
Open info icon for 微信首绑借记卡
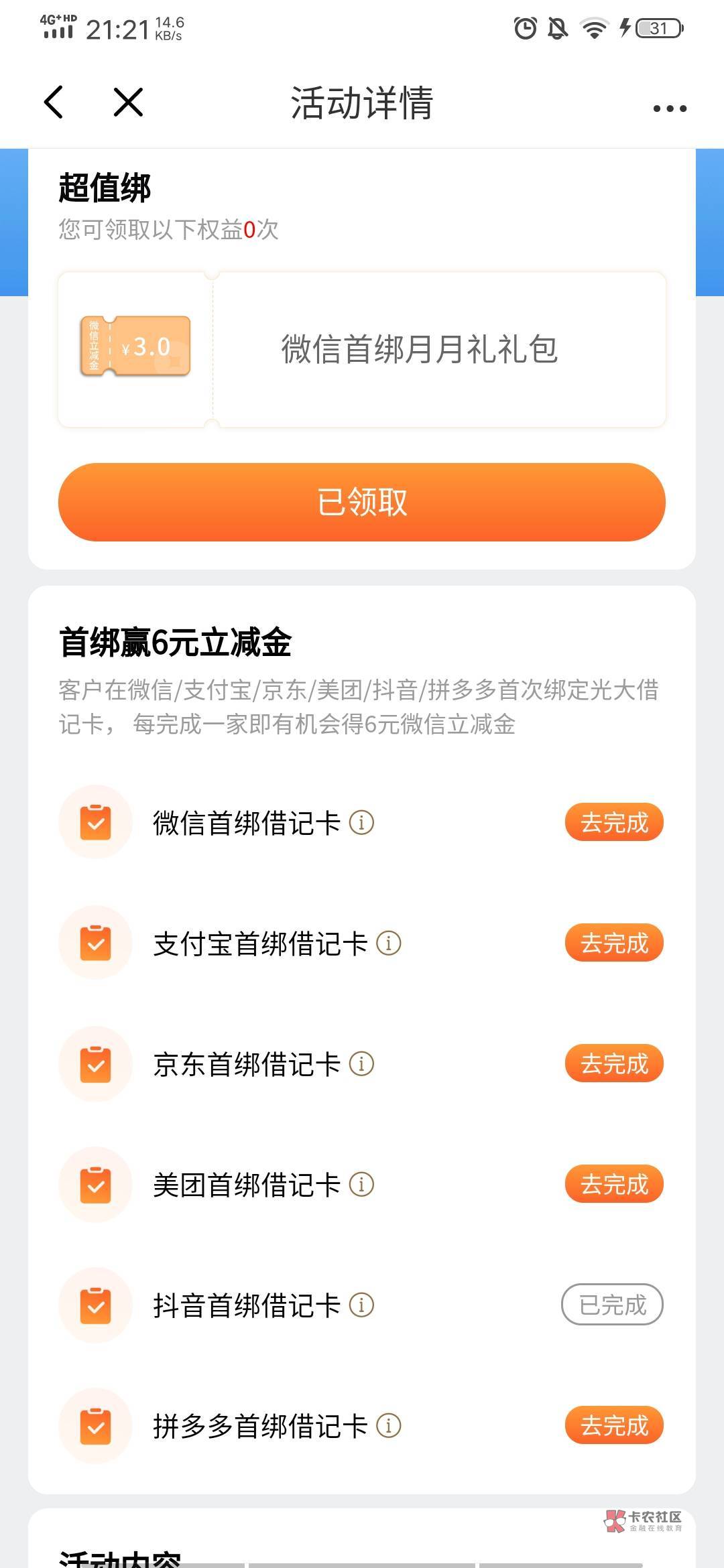pyautogui.click(x=362, y=822)
